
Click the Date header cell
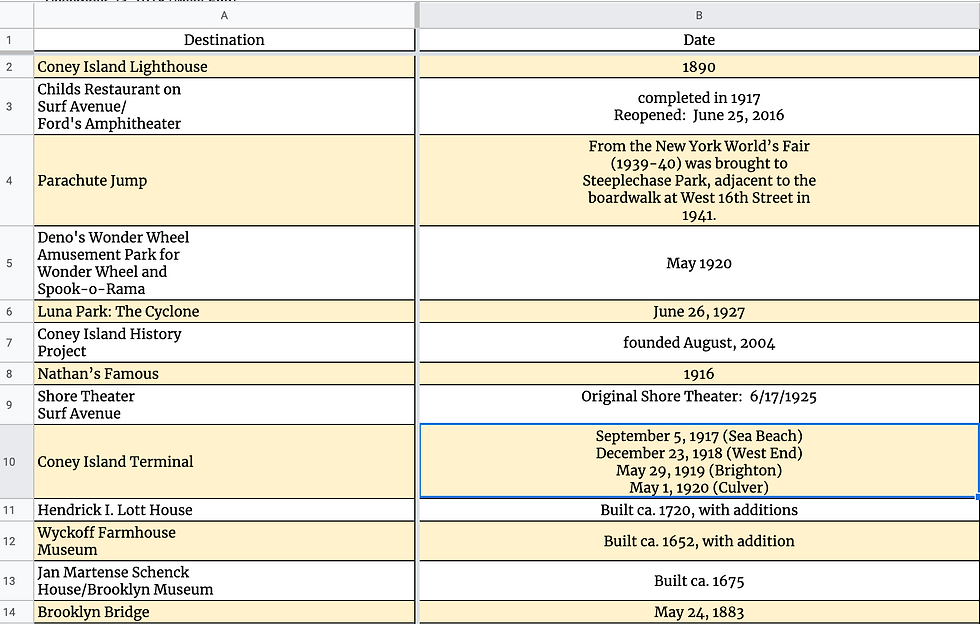pos(699,40)
